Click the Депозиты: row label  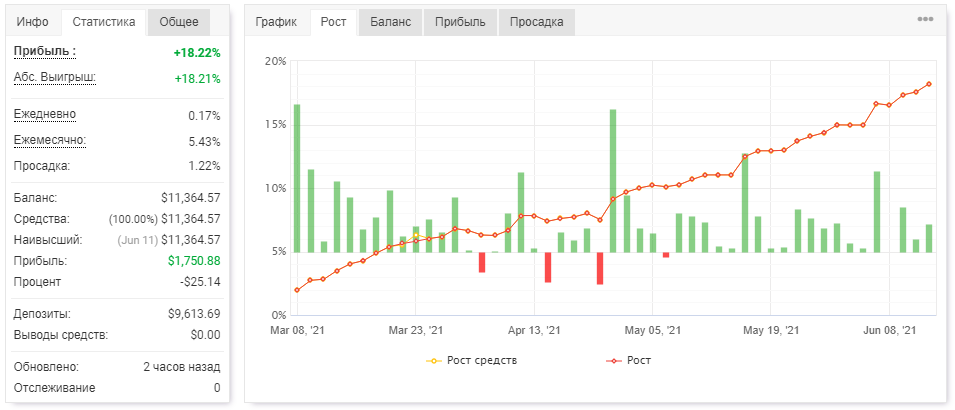coord(42,314)
